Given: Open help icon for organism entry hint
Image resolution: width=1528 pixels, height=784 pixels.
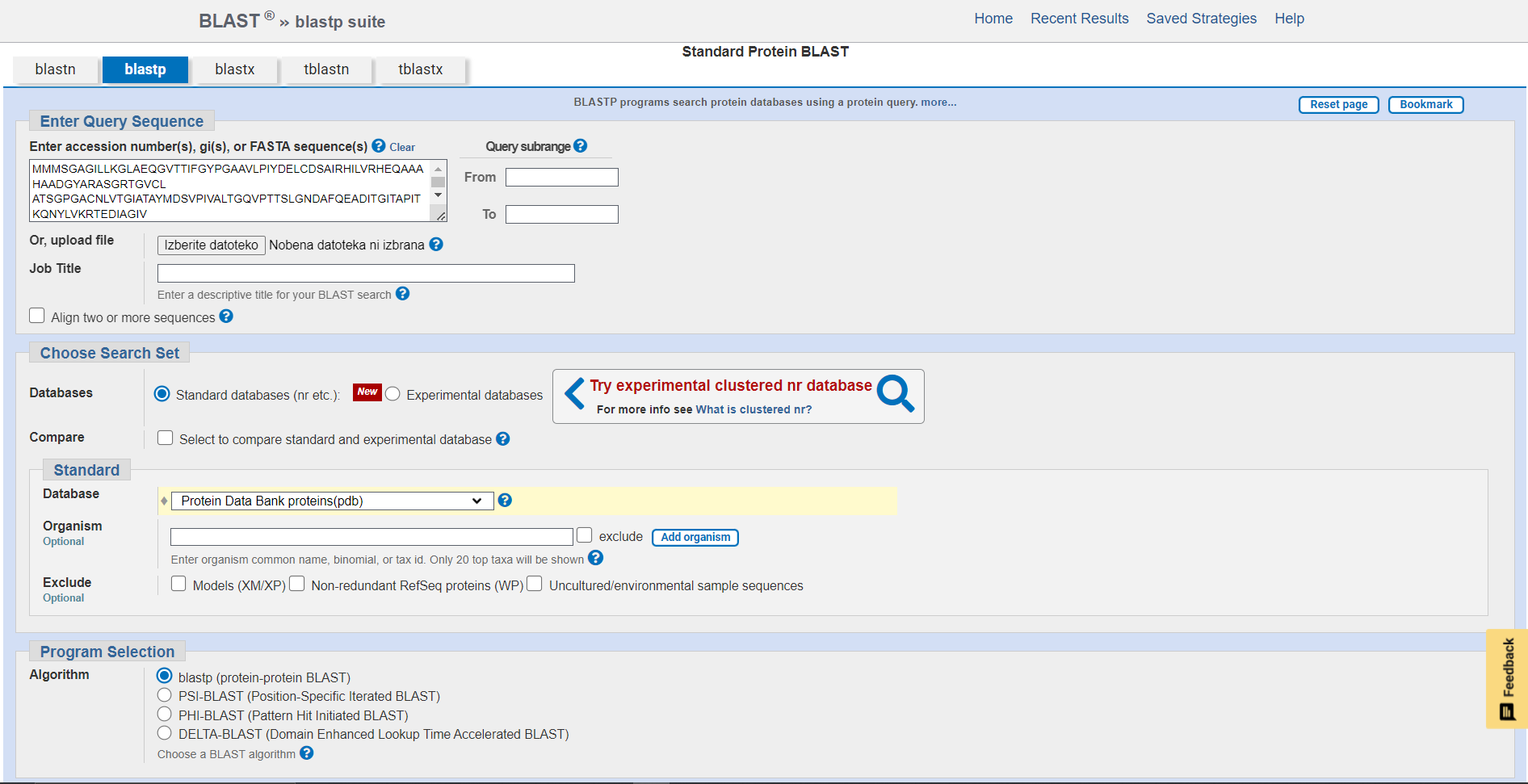Looking at the screenshot, I should [x=595, y=558].
